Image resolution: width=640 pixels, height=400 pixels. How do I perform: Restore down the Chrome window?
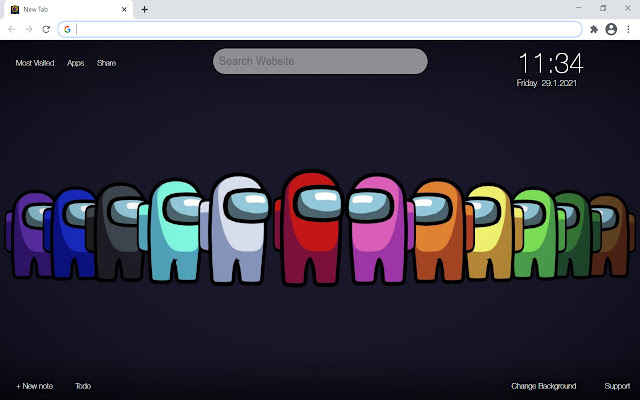point(603,8)
